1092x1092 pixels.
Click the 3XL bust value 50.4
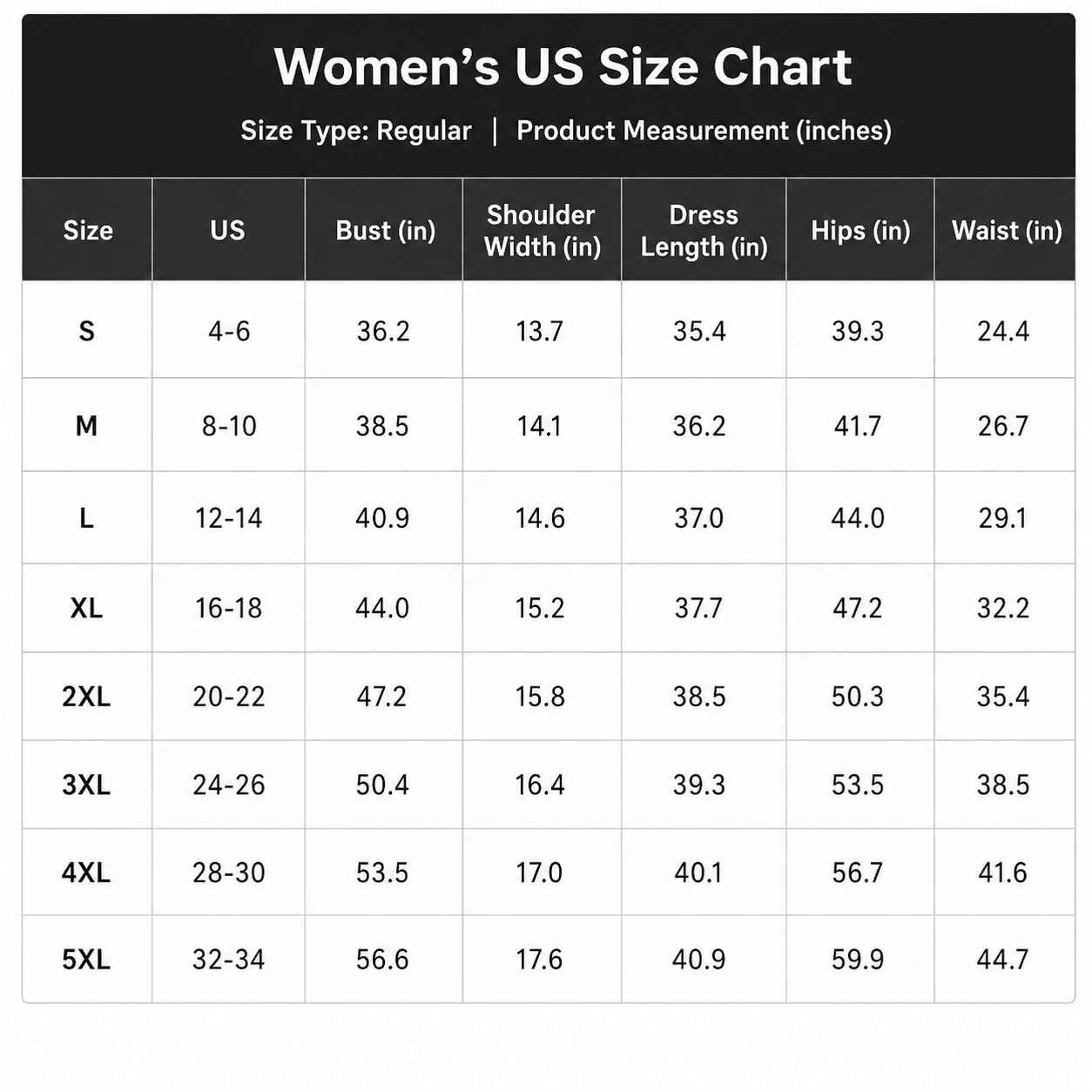click(x=382, y=785)
